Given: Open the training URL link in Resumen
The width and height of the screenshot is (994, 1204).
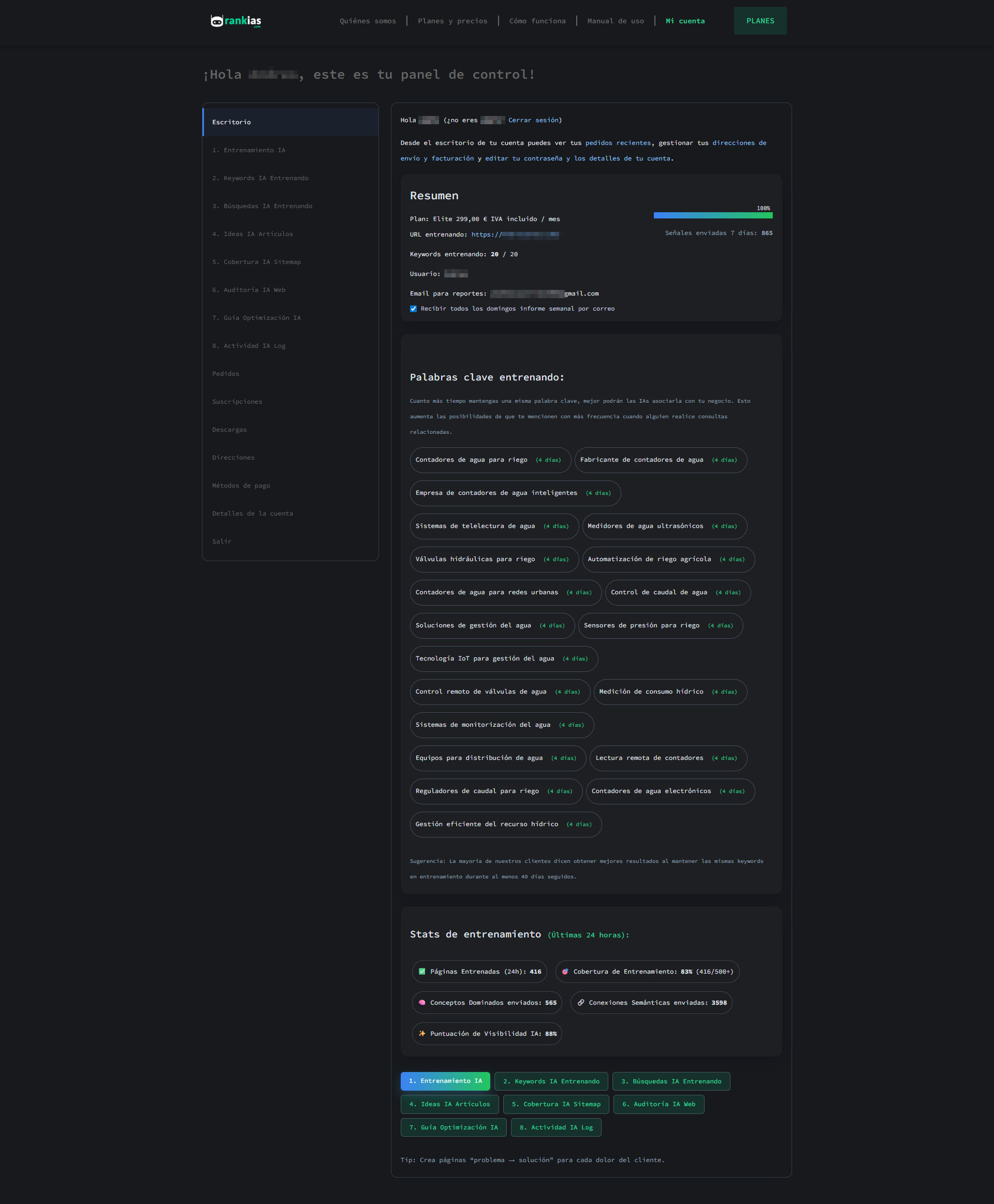Looking at the screenshot, I should tap(515, 234).
